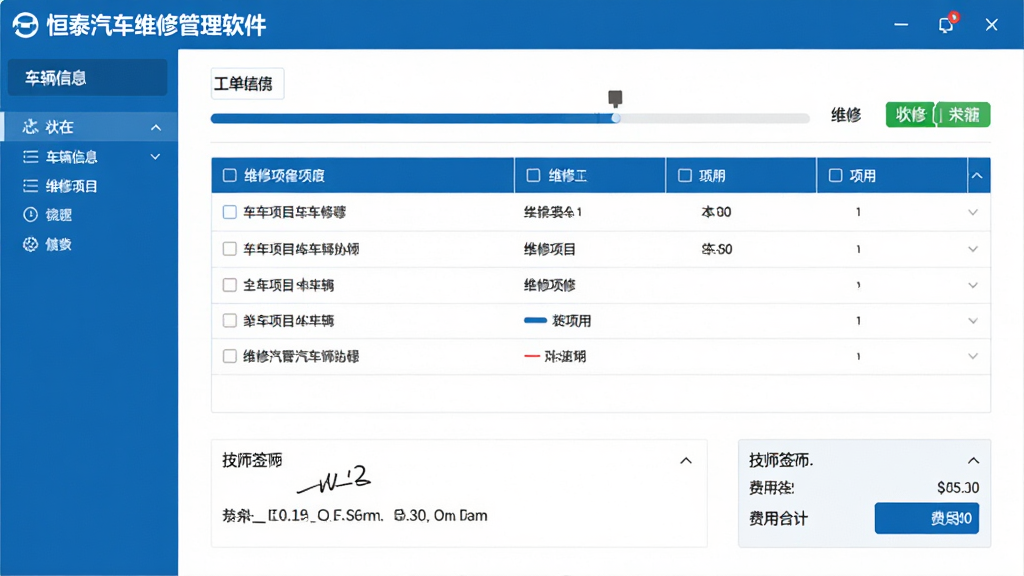Click the second green status button

click(x=964, y=115)
